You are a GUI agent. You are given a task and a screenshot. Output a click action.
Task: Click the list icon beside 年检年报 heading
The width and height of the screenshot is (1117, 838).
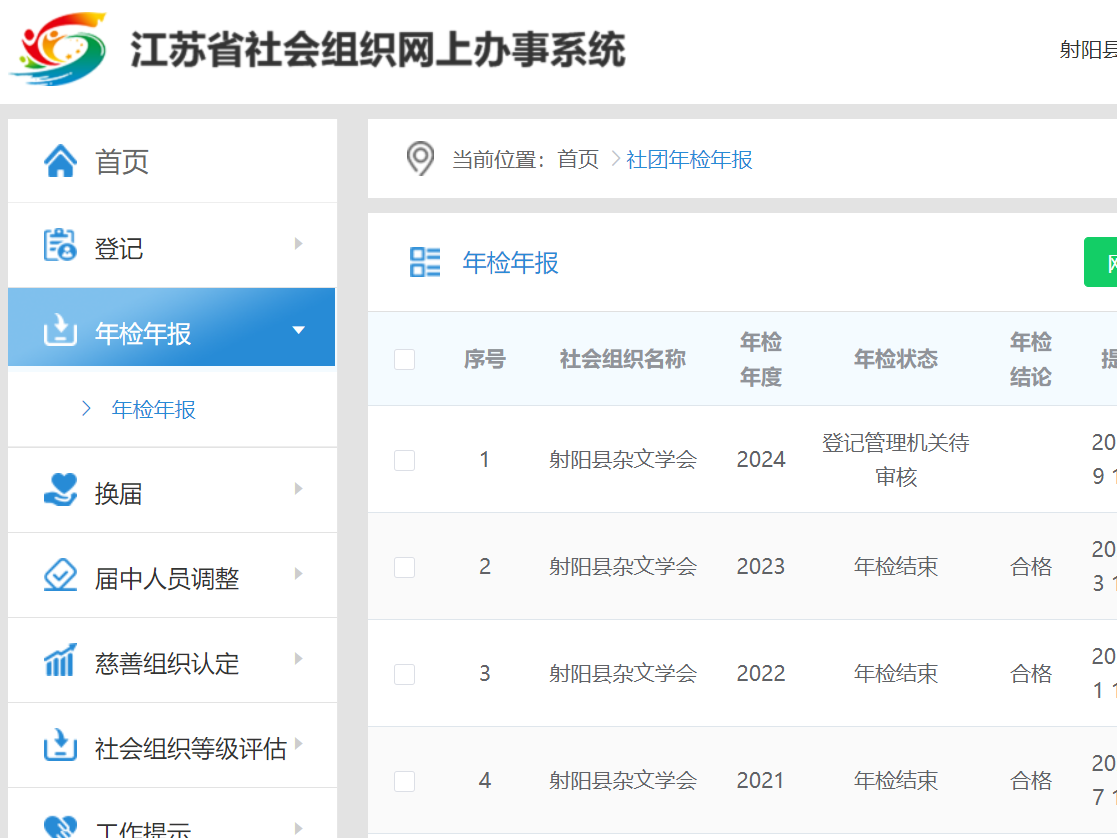(425, 262)
